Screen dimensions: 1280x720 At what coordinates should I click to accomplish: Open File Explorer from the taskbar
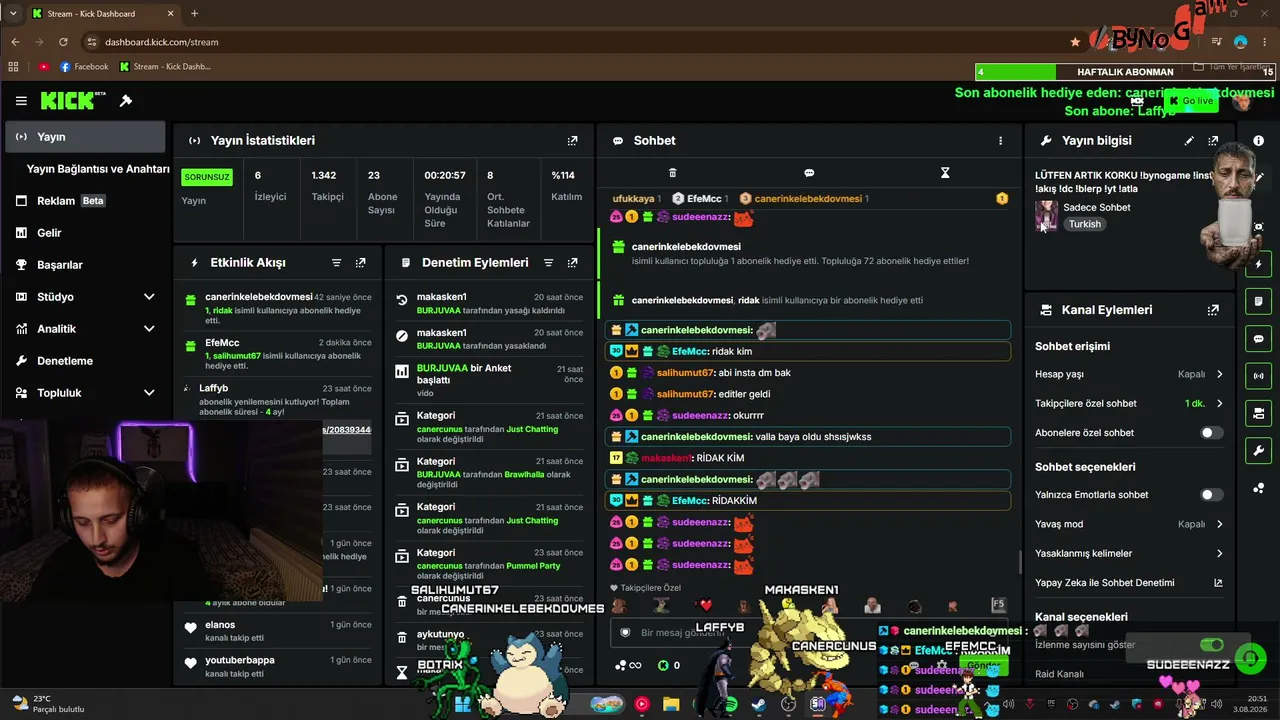671,704
